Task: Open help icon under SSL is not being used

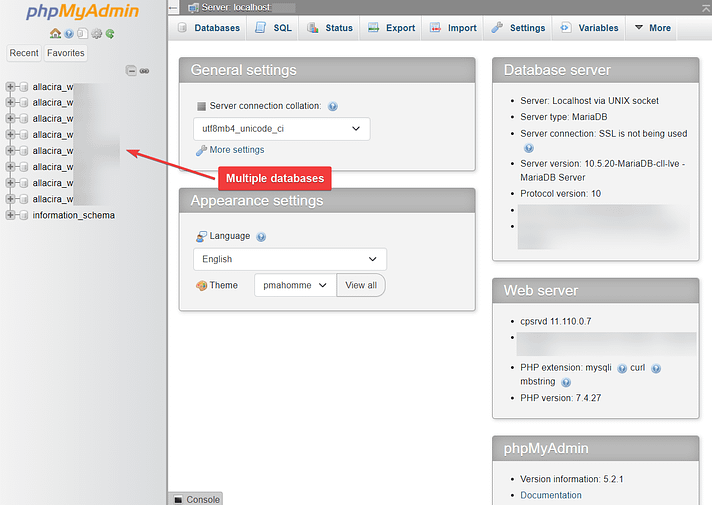Action: coord(529,148)
